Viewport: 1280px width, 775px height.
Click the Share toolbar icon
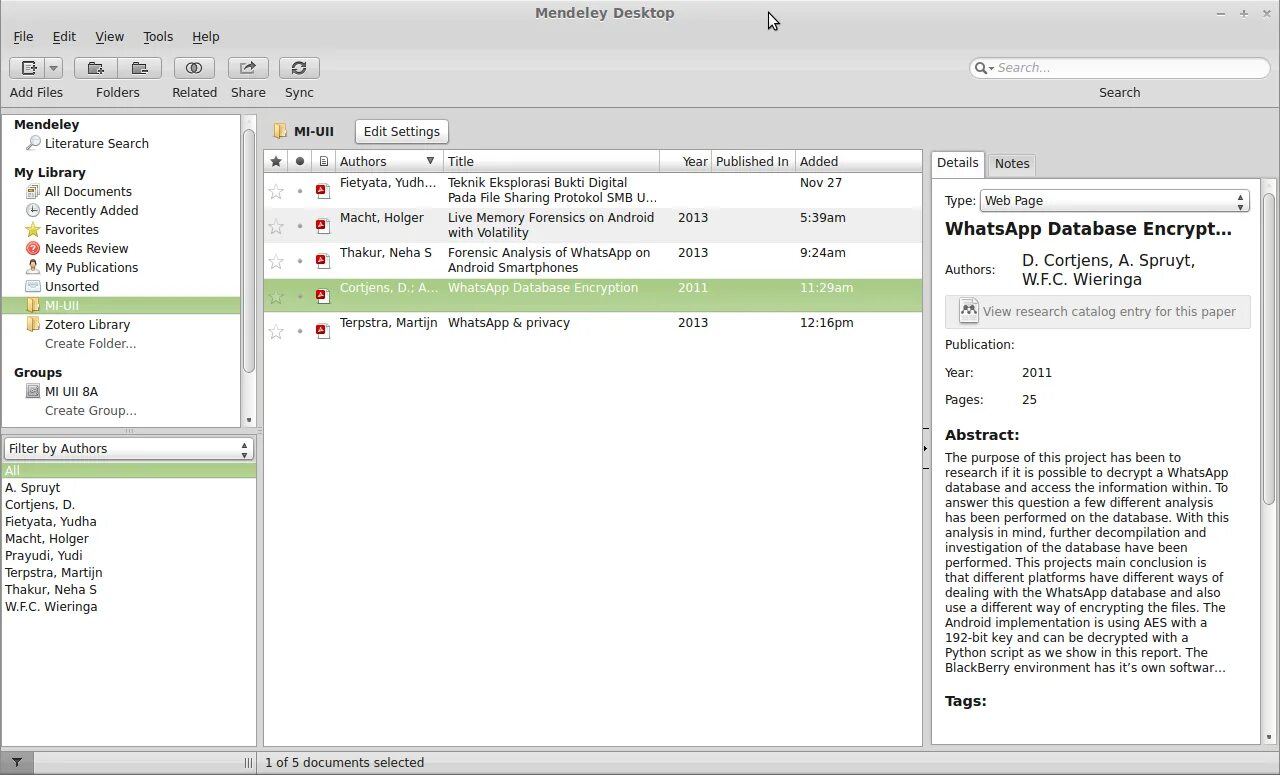(248, 68)
